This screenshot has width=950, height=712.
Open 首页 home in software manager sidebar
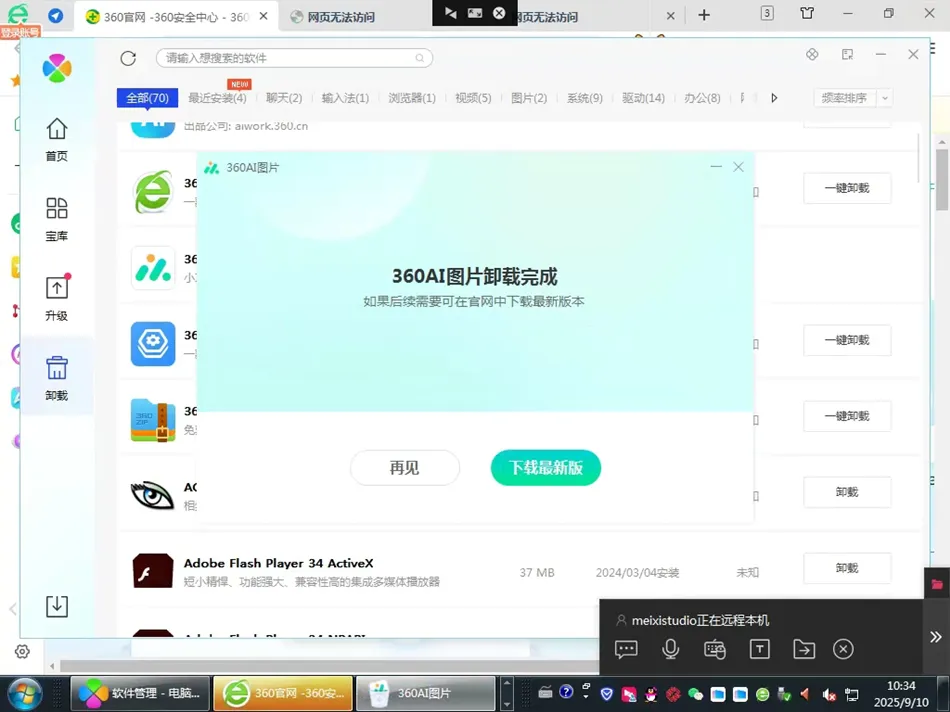56,139
